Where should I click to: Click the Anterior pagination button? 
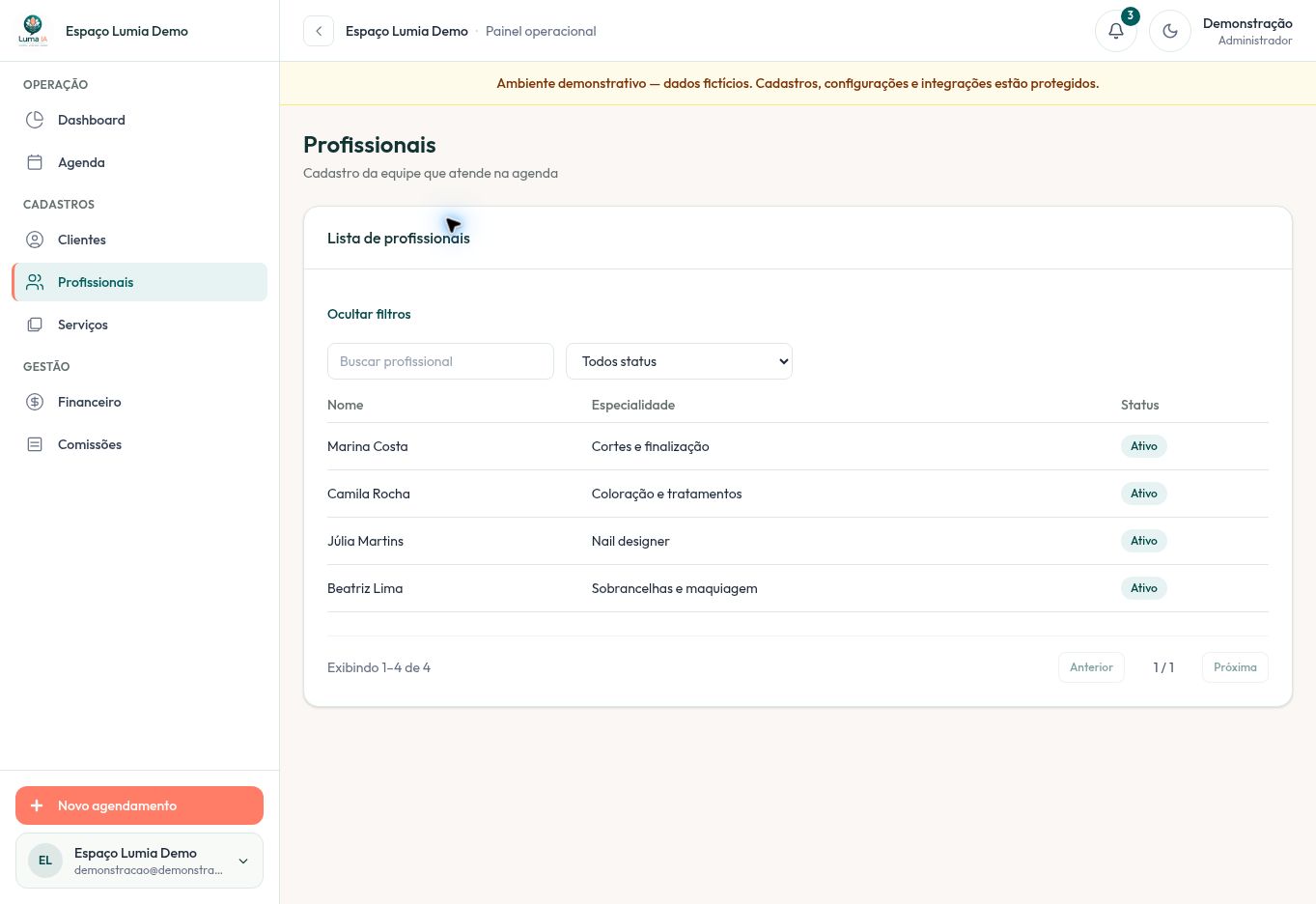pyautogui.click(x=1091, y=667)
